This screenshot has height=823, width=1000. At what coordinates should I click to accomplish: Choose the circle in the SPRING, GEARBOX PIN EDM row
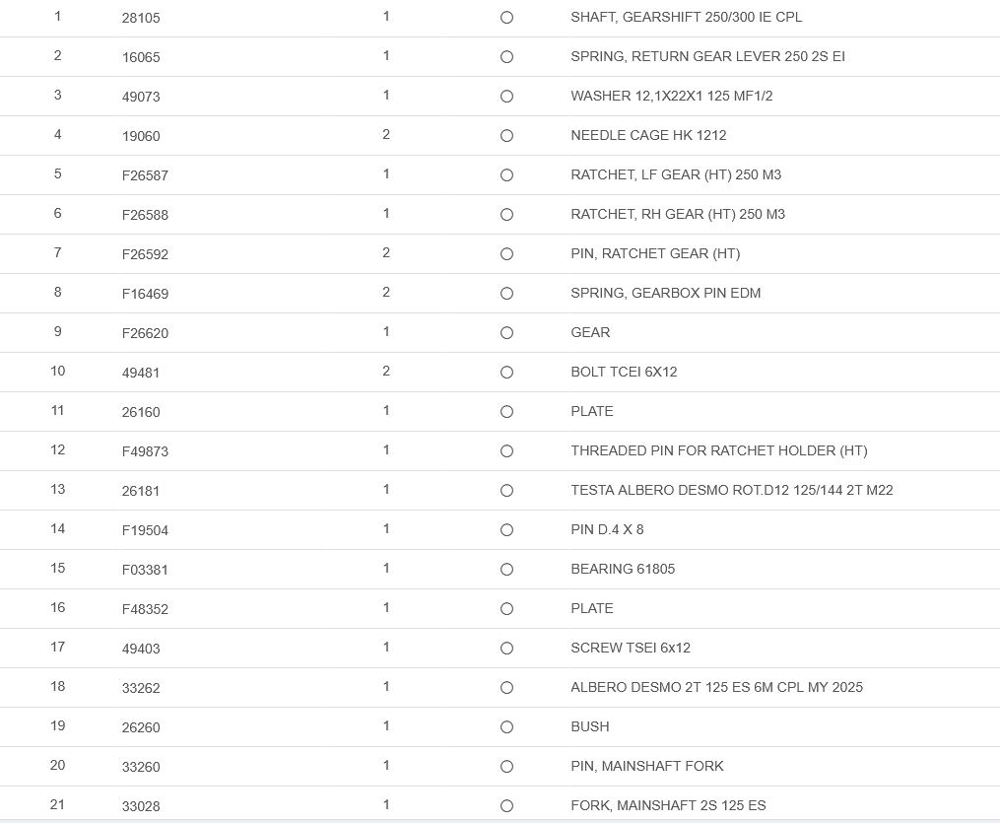point(506,293)
